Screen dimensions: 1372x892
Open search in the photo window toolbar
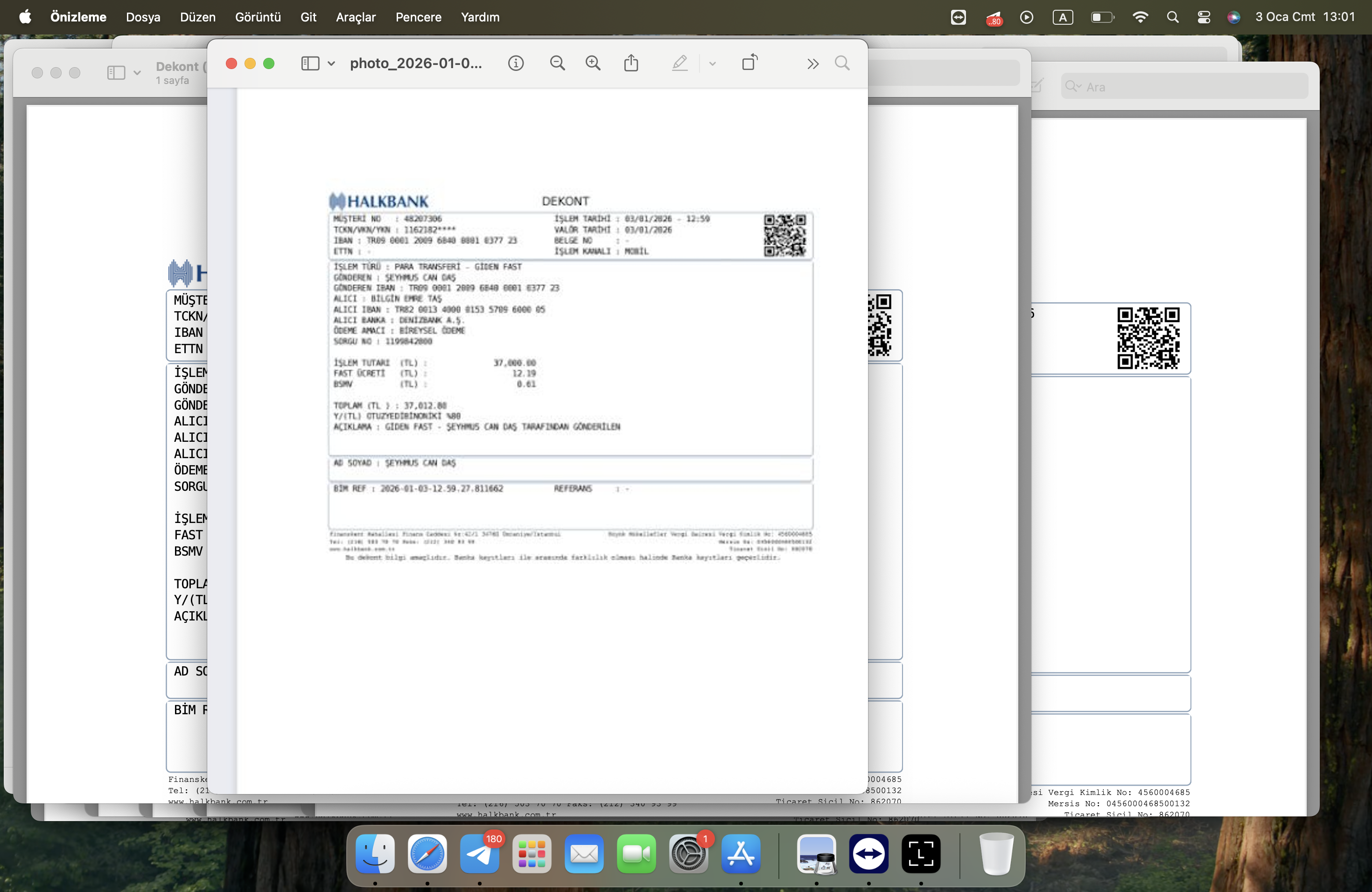[x=842, y=63]
